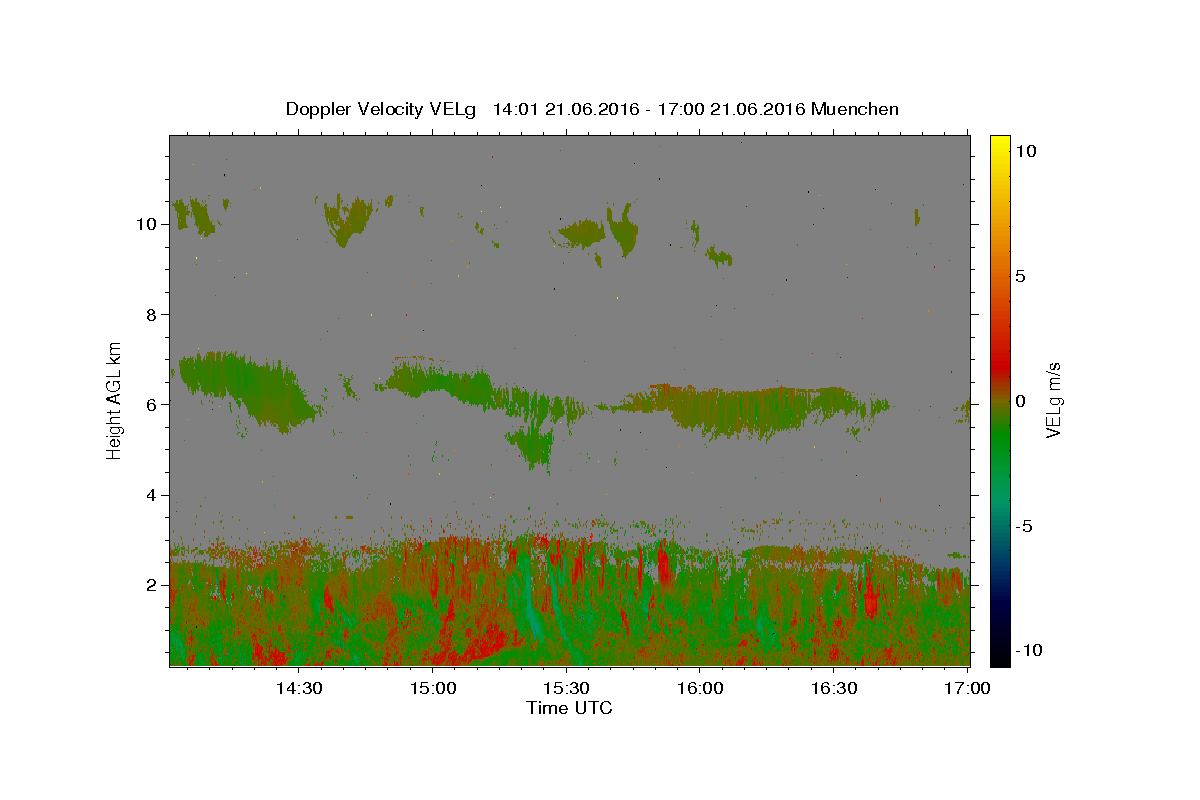Click the colorbar value '0'
This screenshot has height=800, width=1200.
1021,401
